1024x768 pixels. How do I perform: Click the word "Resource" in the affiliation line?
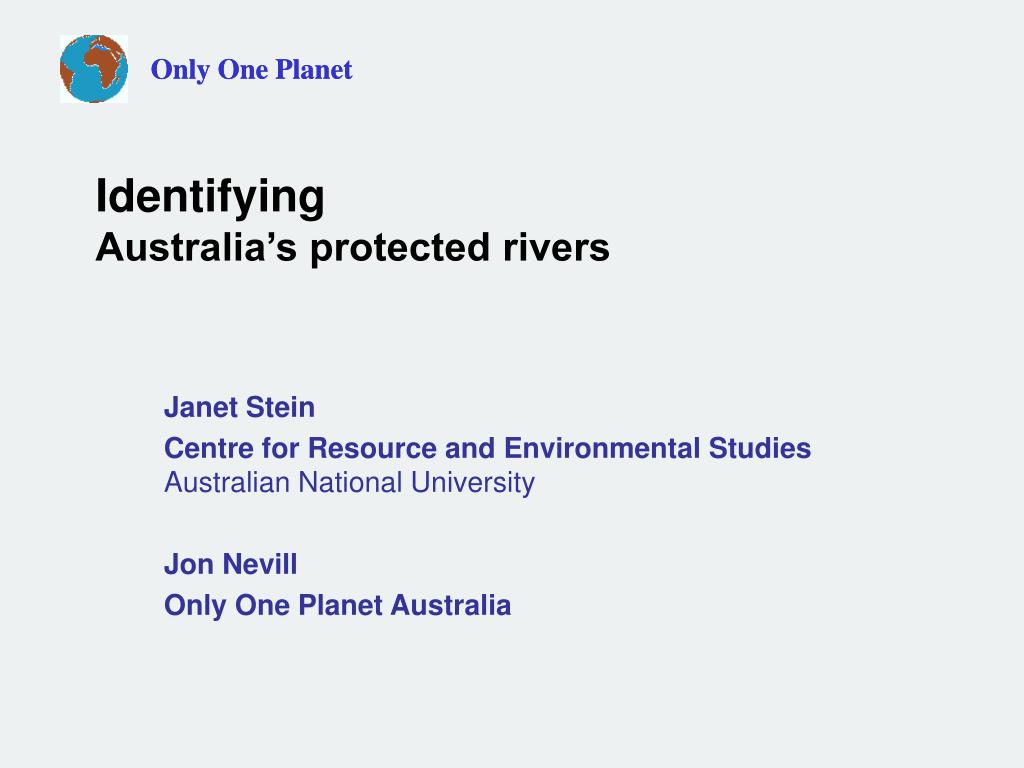(x=362, y=447)
